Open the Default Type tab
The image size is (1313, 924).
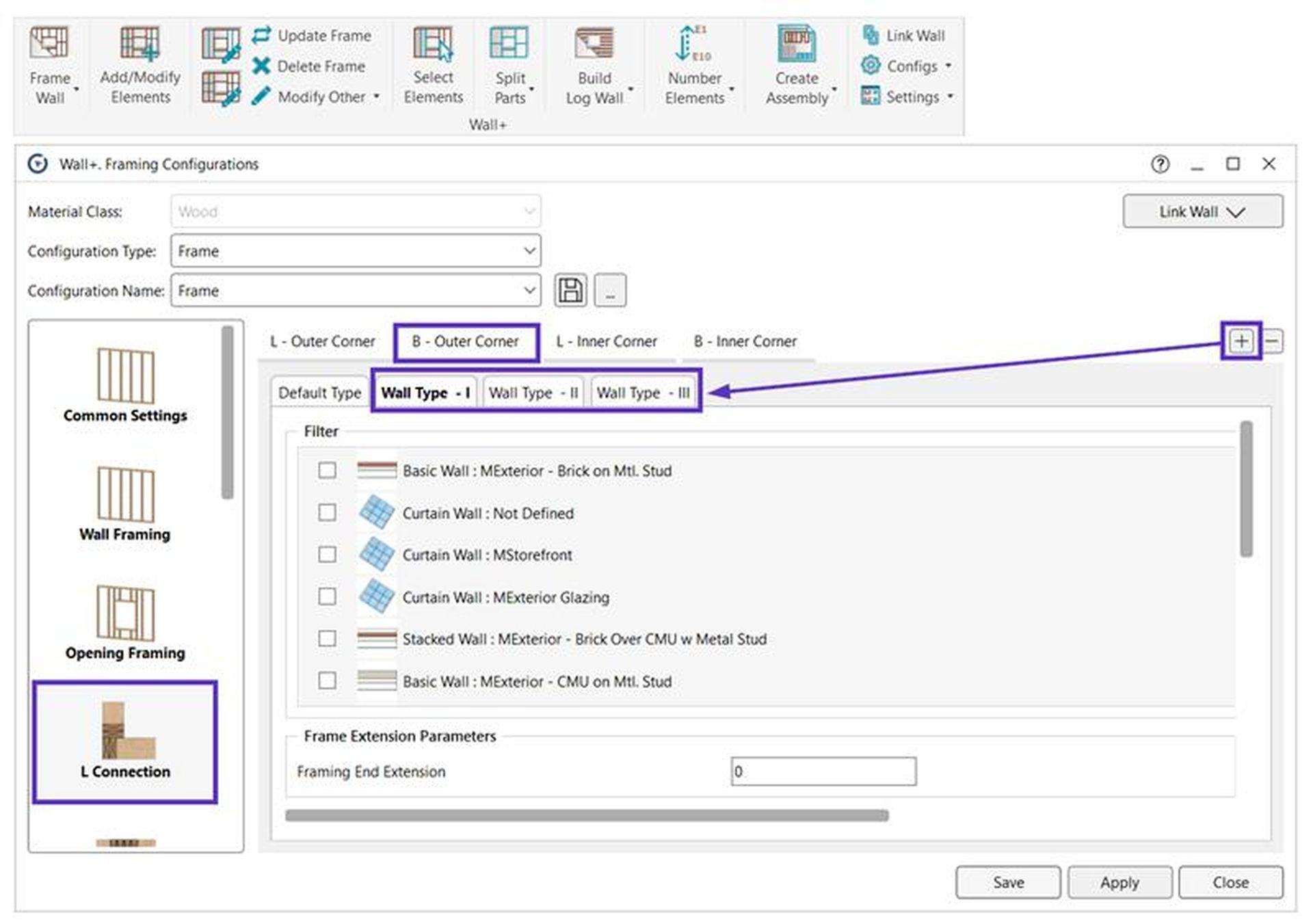[x=319, y=393]
